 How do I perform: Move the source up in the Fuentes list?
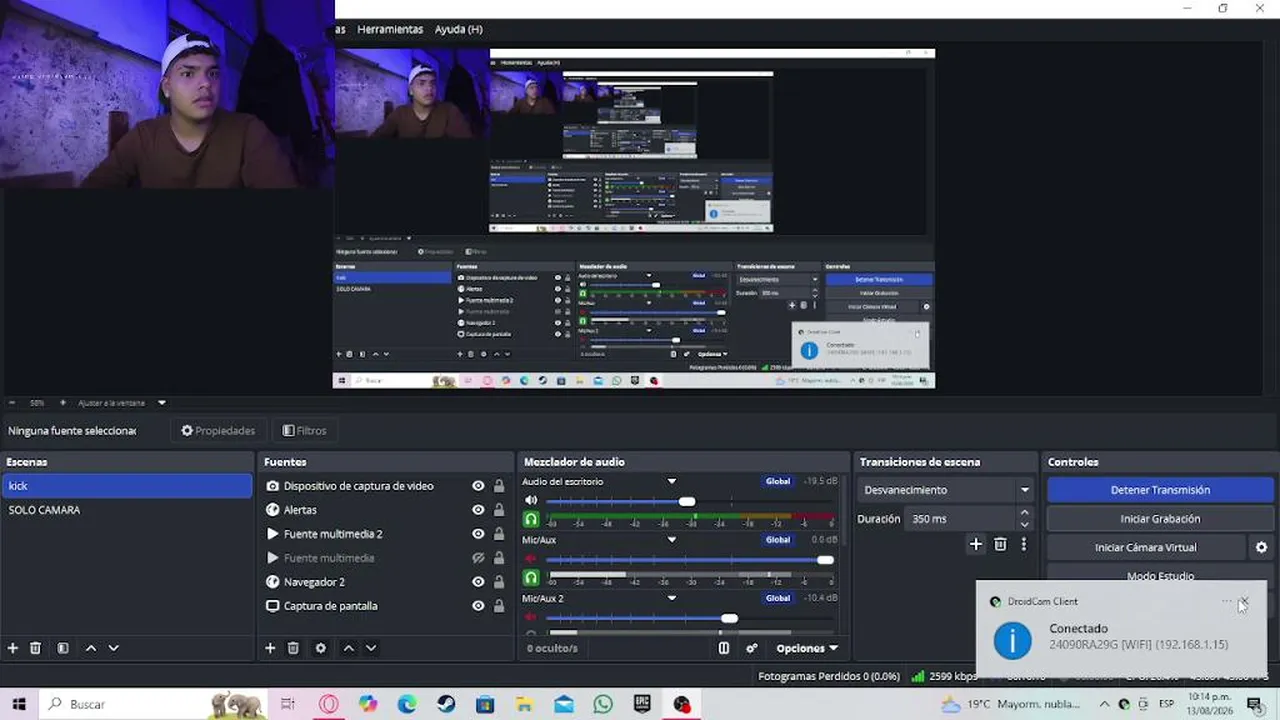(348, 648)
